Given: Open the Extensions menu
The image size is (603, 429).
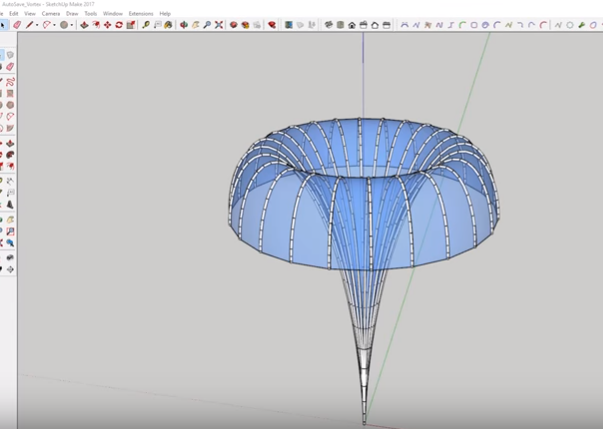Looking at the screenshot, I should (140, 14).
